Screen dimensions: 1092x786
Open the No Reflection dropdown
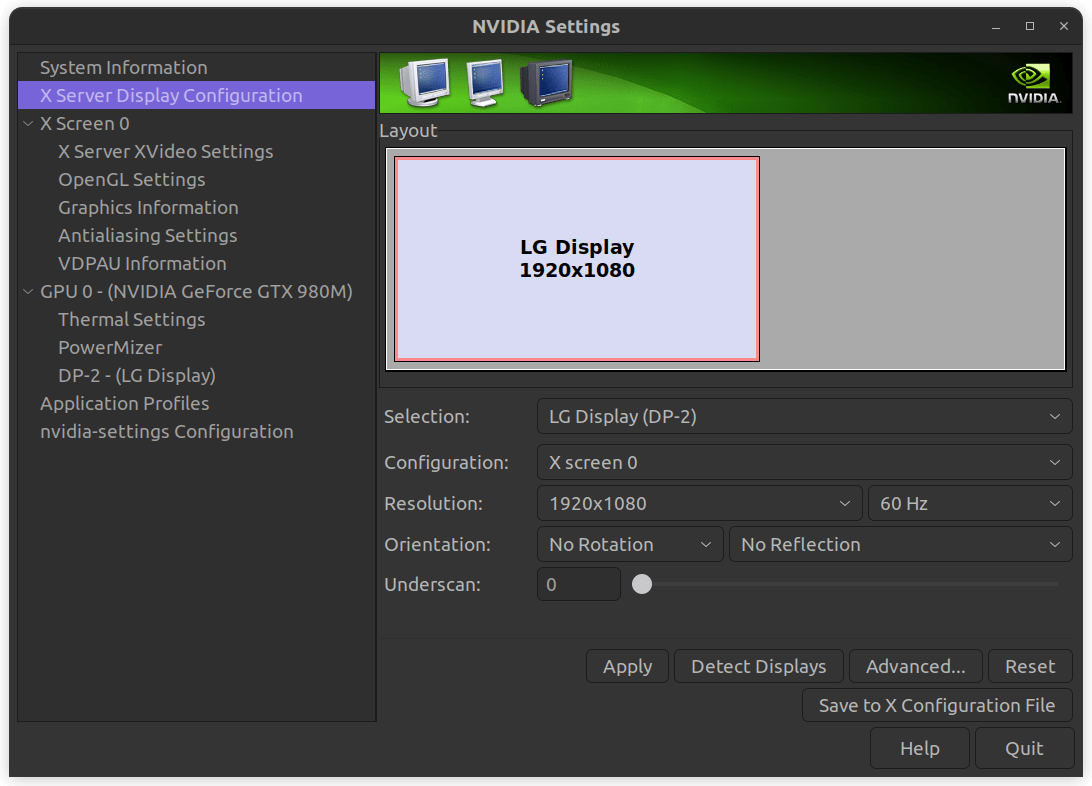pyautogui.click(x=900, y=544)
